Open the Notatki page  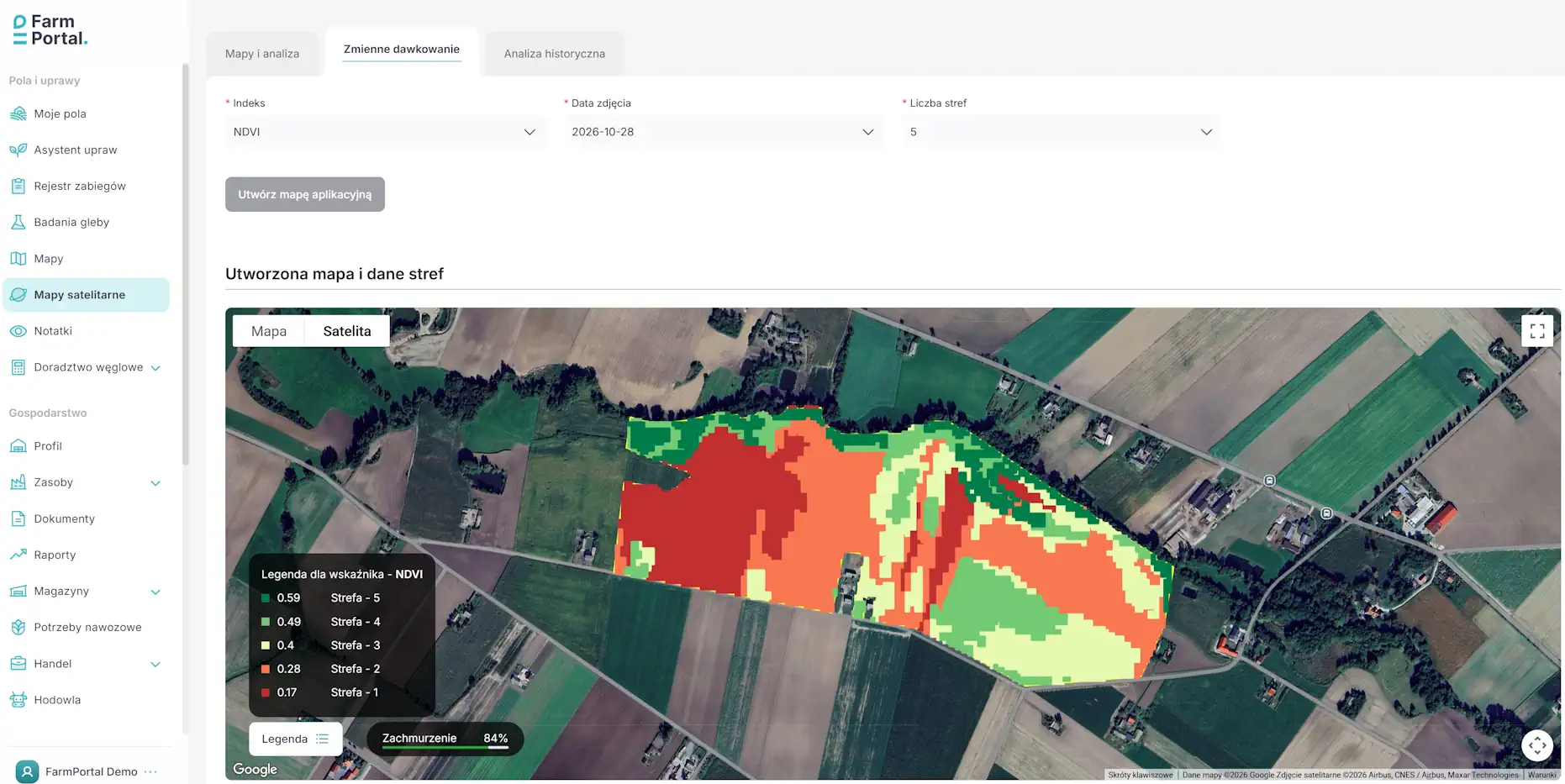click(86, 331)
